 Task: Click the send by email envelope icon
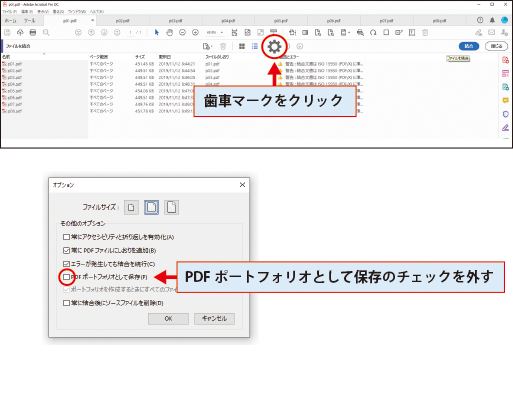tap(492, 33)
